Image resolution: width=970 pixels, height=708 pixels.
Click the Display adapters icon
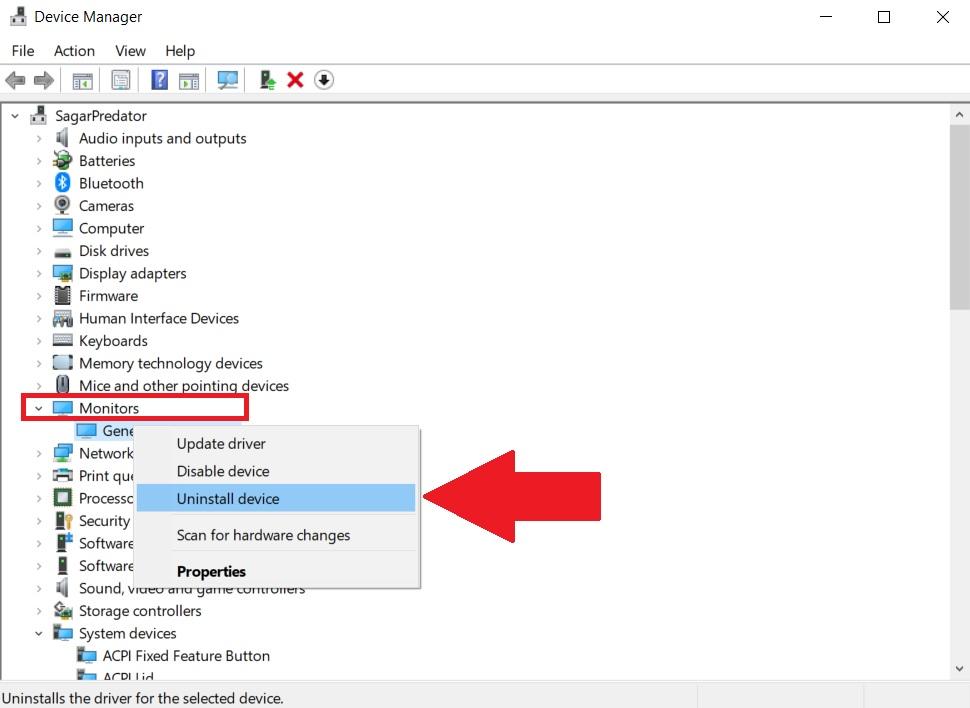coord(62,273)
